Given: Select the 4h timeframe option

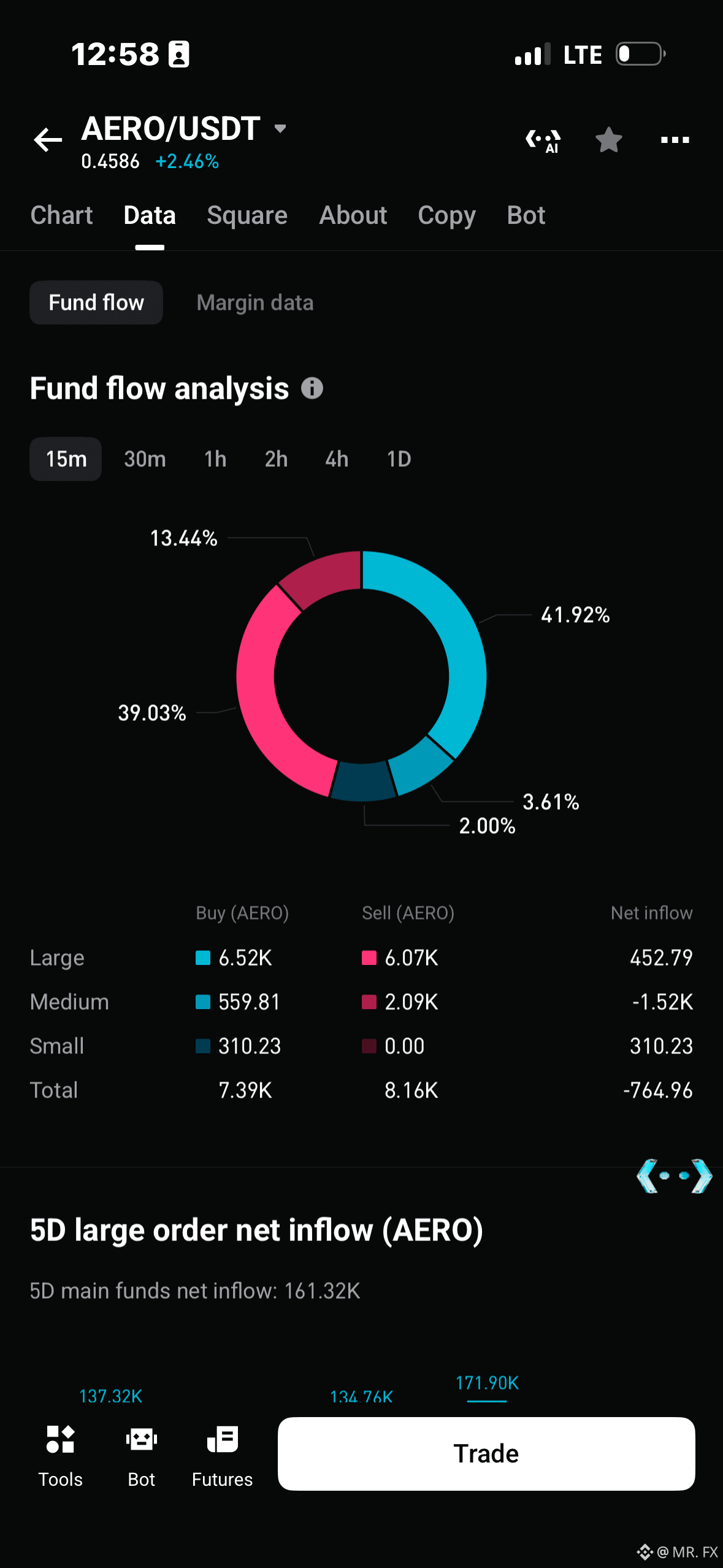Looking at the screenshot, I should click(x=337, y=459).
